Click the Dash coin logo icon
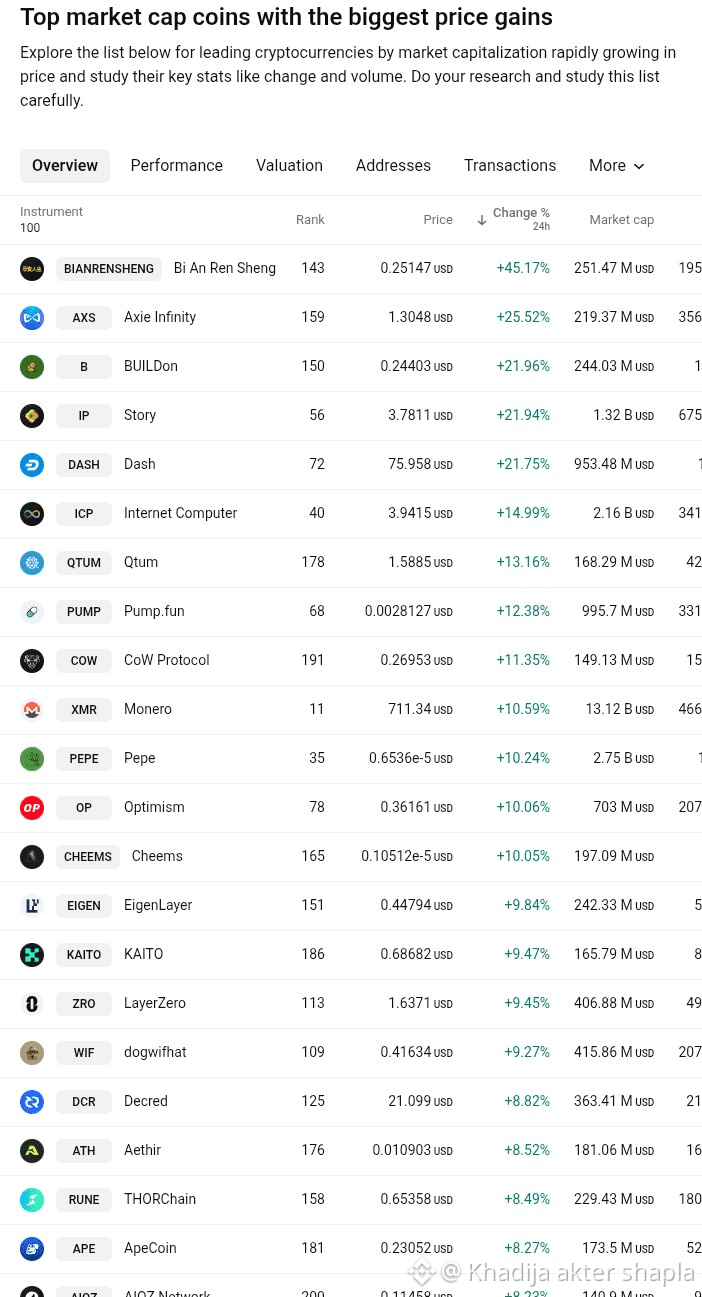Image resolution: width=702 pixels, height=1297 pixels. click(x=32, y=465)
